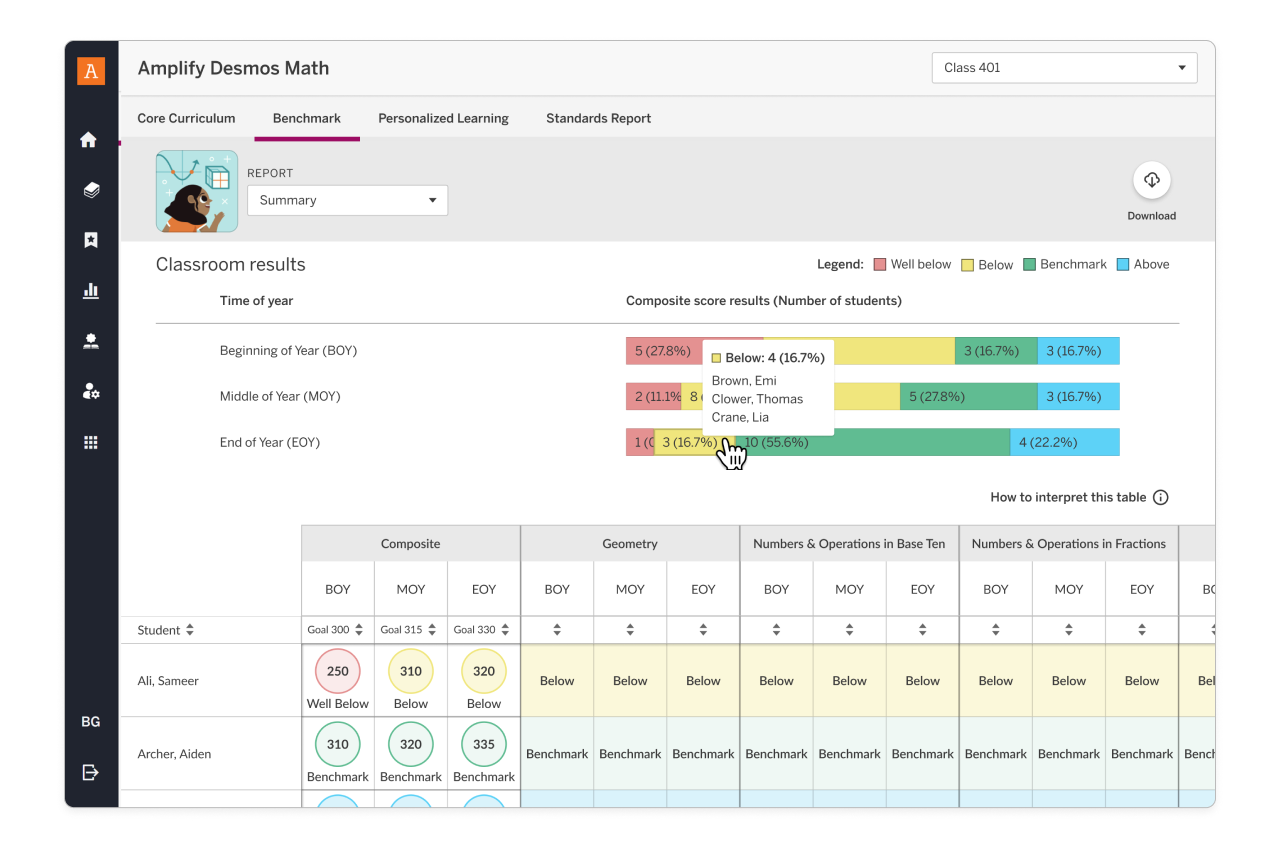Image resolution: width=1280 pixels, height=848 pixels.
Task: Switch to the Personalized Learning tab
Action: point(443,118)
